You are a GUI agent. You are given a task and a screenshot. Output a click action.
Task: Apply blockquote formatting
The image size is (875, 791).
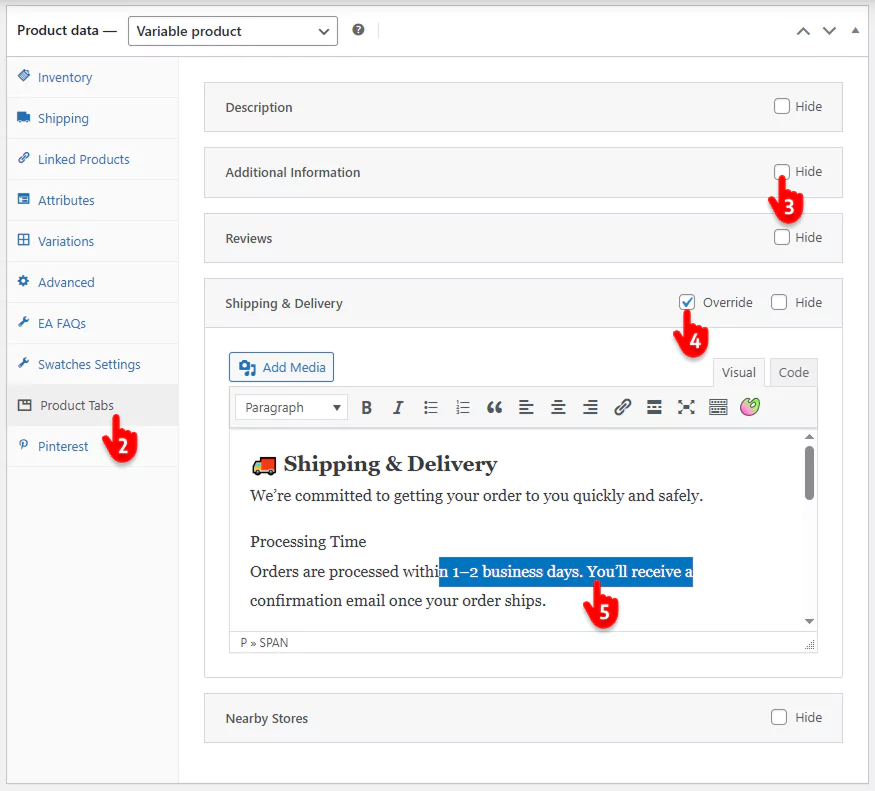tap(494, 408)
